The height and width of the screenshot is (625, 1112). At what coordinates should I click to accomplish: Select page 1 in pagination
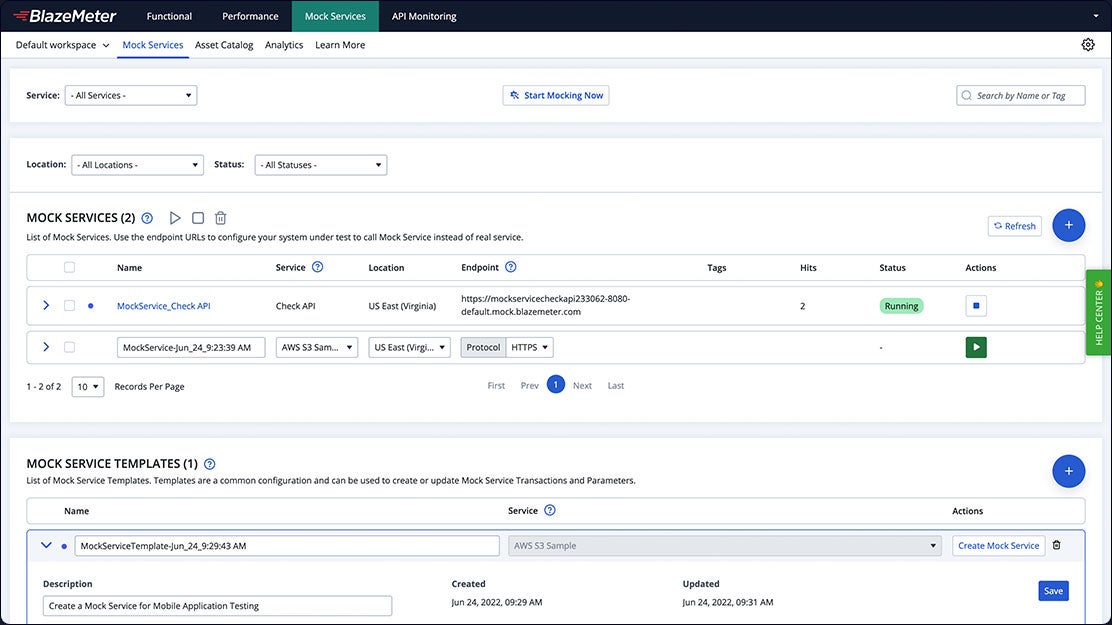click(556, 385)
